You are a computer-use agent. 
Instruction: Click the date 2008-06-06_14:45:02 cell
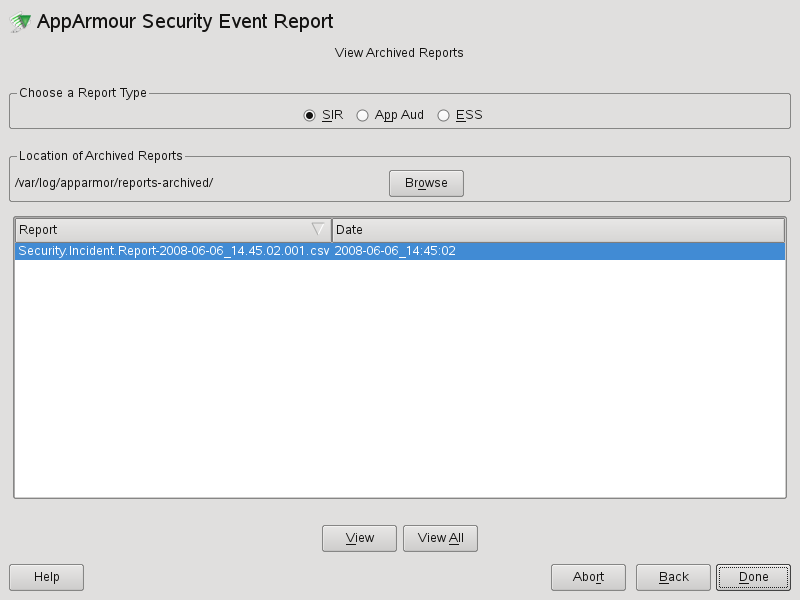coord(395,251)
